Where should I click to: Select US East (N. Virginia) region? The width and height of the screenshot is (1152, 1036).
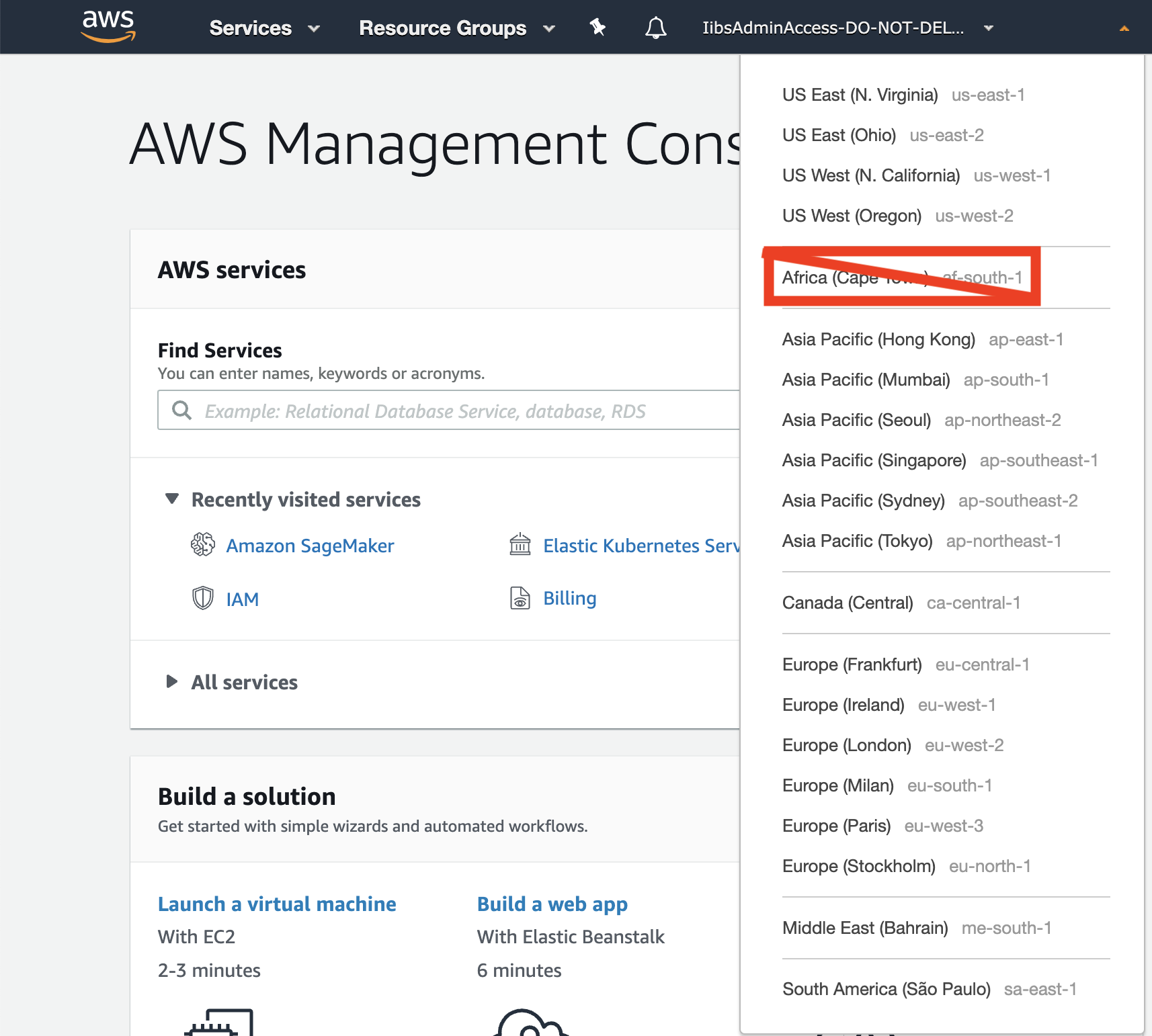point(903,95)
